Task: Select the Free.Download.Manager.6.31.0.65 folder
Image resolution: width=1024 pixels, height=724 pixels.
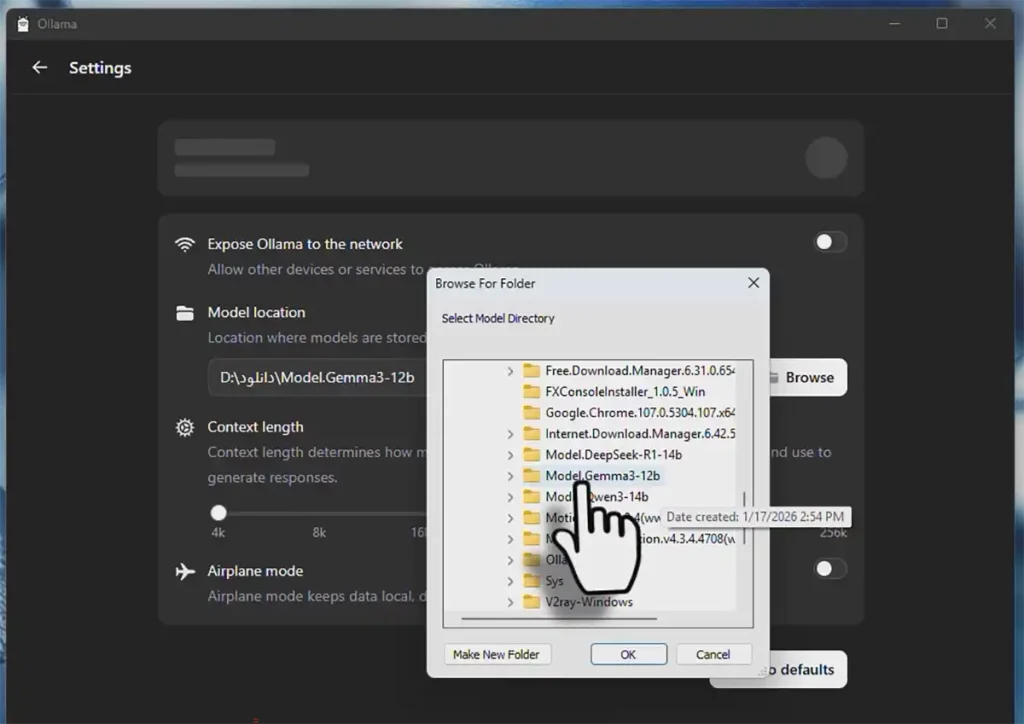Action: [x=640, y=371]
